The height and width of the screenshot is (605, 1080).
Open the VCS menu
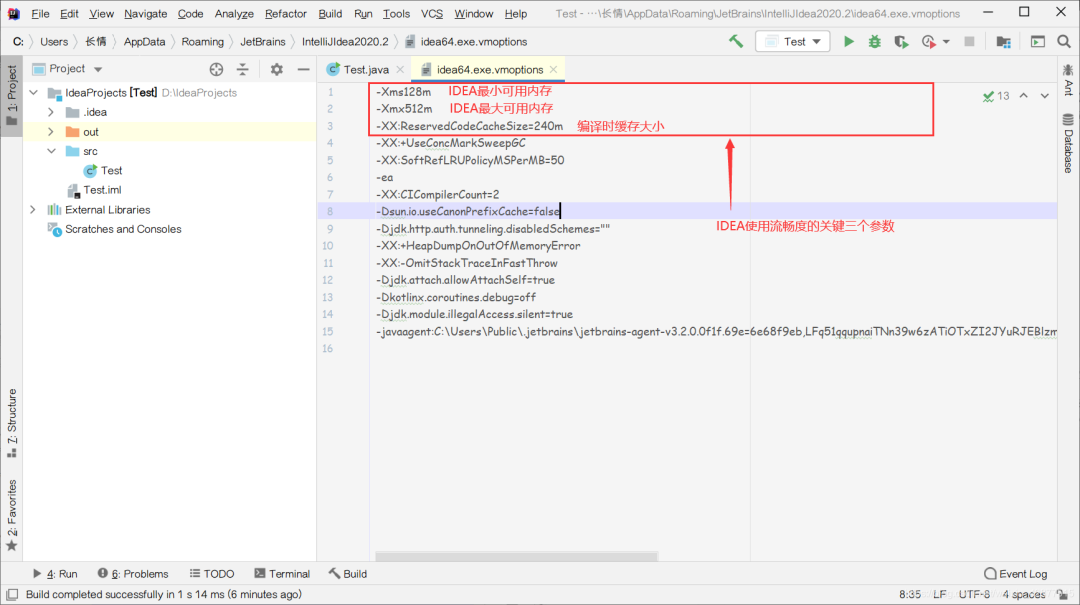(x=432, y=14)
